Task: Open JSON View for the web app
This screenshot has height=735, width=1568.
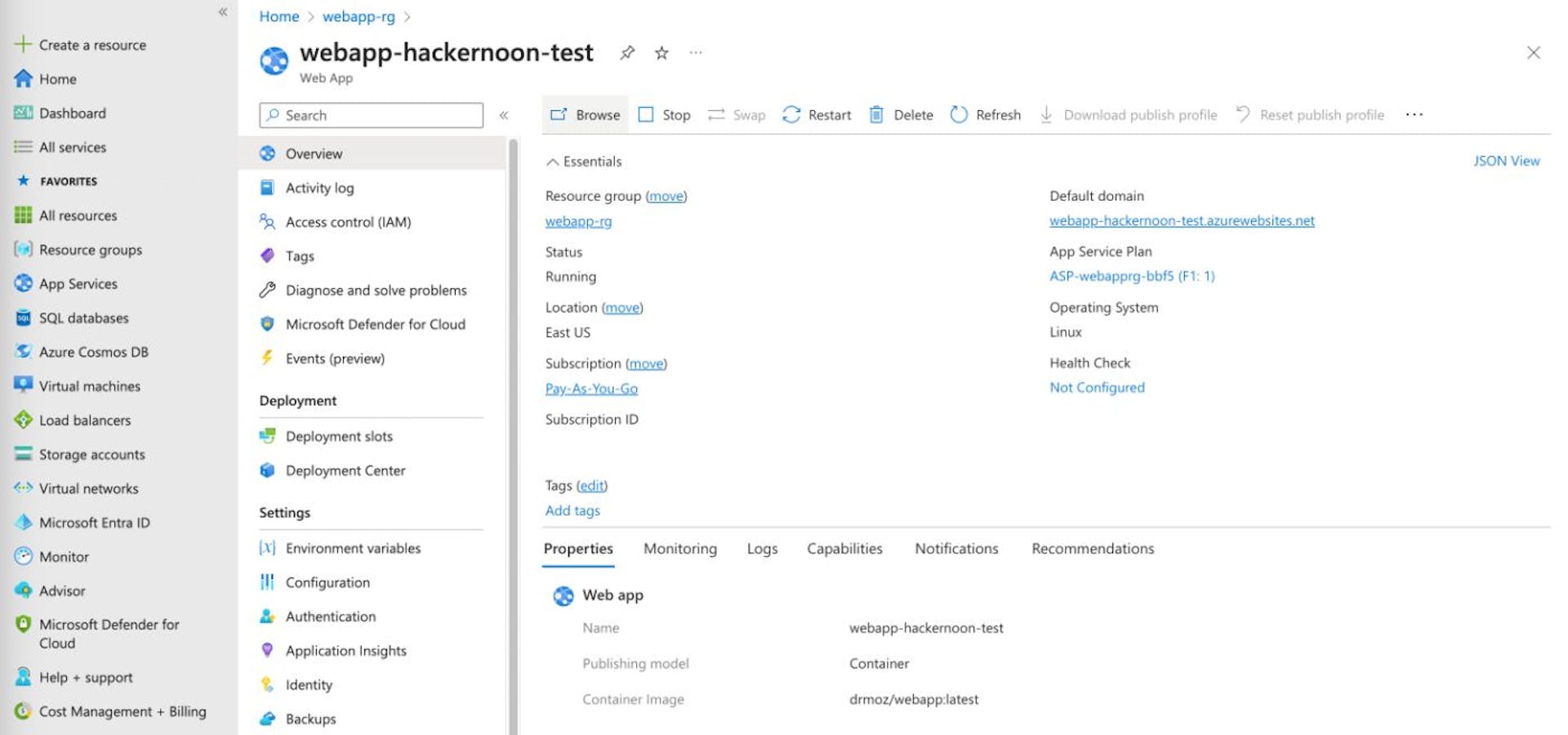Action: tap(1505, 161)
